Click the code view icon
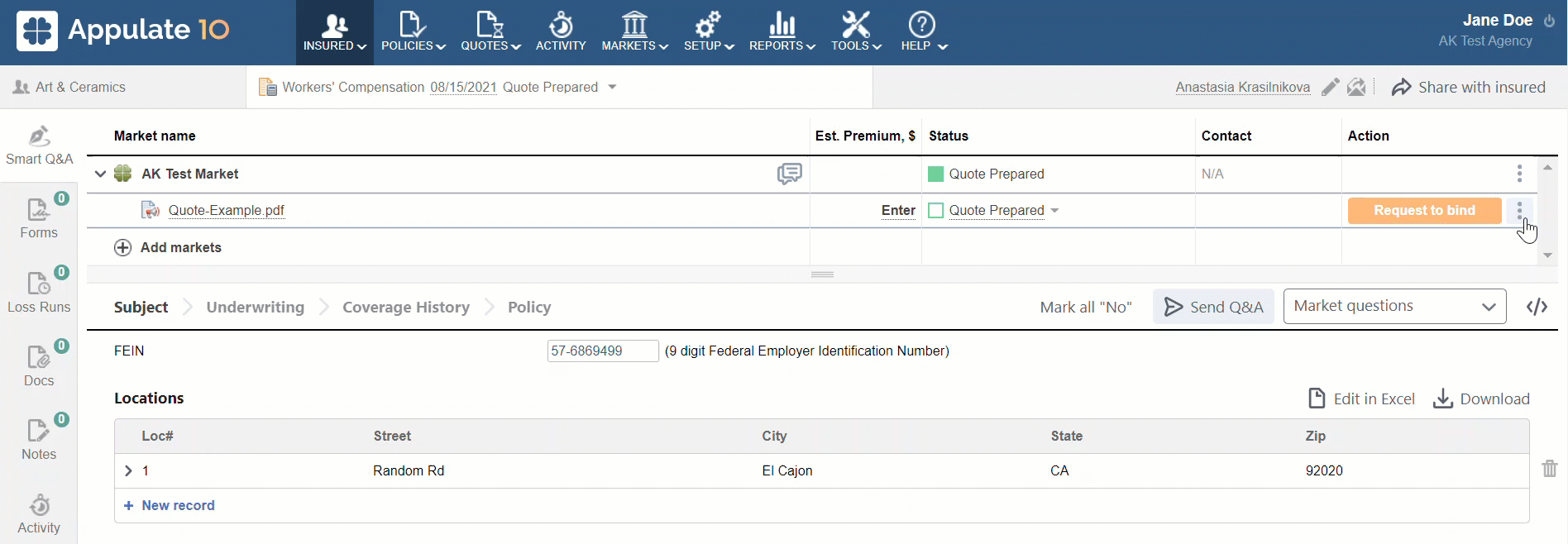Viewport: 1568px width, 544px height. (1537, 307)
